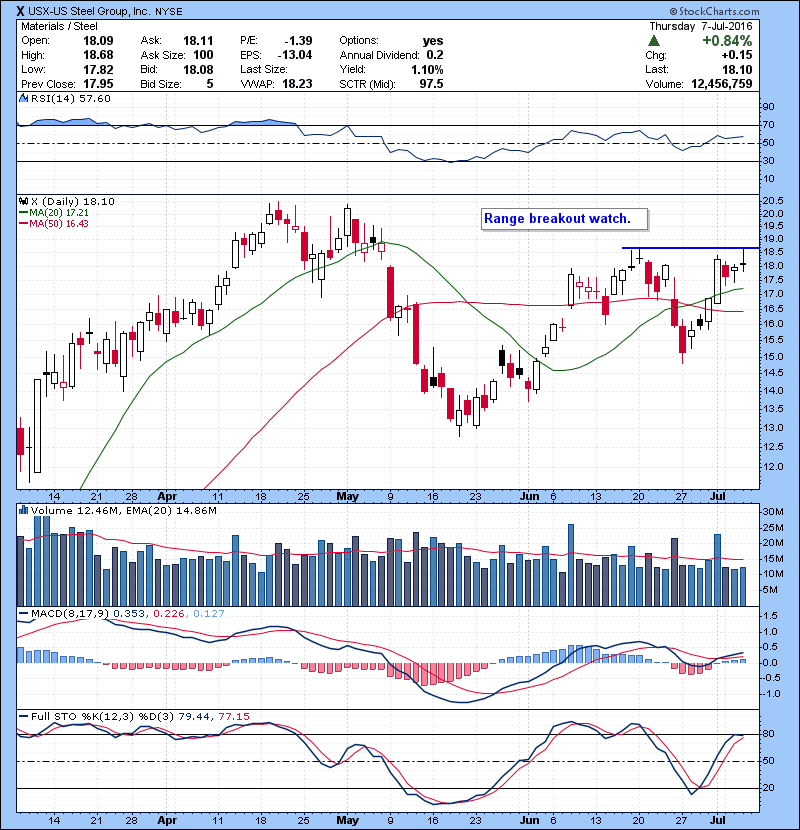This screenshot has width=800, height=830.
Task: Click the Prev Close value 17.95
Action: tap(98, 84)
